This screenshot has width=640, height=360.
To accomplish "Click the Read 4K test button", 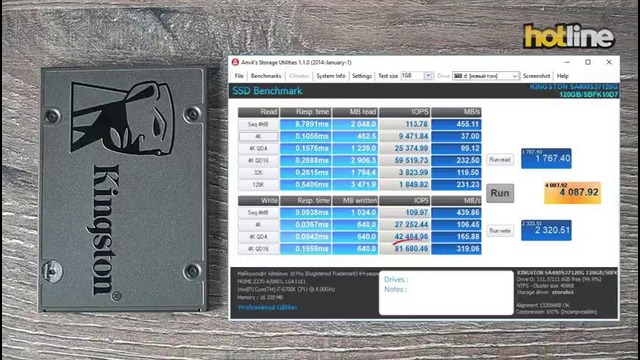I will click(x=258, y=136).
